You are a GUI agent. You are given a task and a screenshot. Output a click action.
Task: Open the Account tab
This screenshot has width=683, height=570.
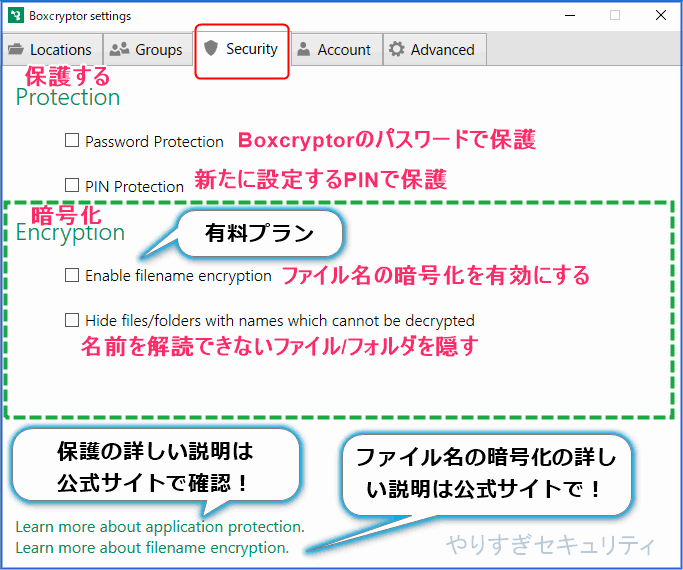pyautogui.click(x=337, y=49)
